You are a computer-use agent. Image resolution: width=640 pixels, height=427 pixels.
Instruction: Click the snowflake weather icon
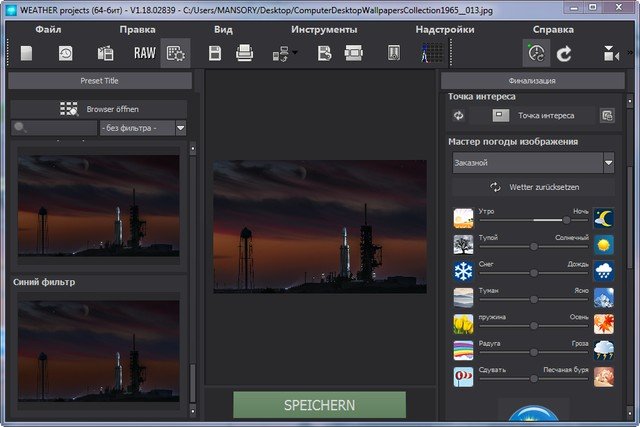pos(463,271)
